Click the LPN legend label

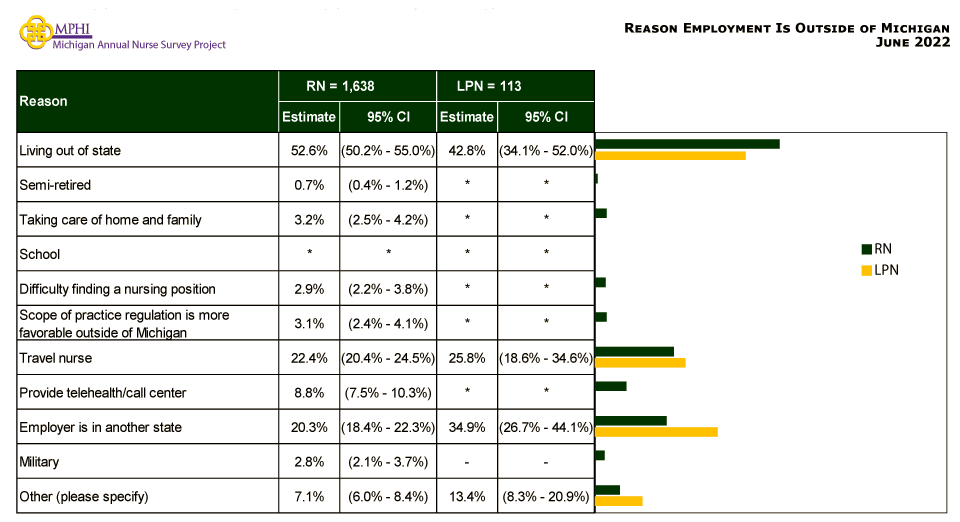(x=887, y=270)
